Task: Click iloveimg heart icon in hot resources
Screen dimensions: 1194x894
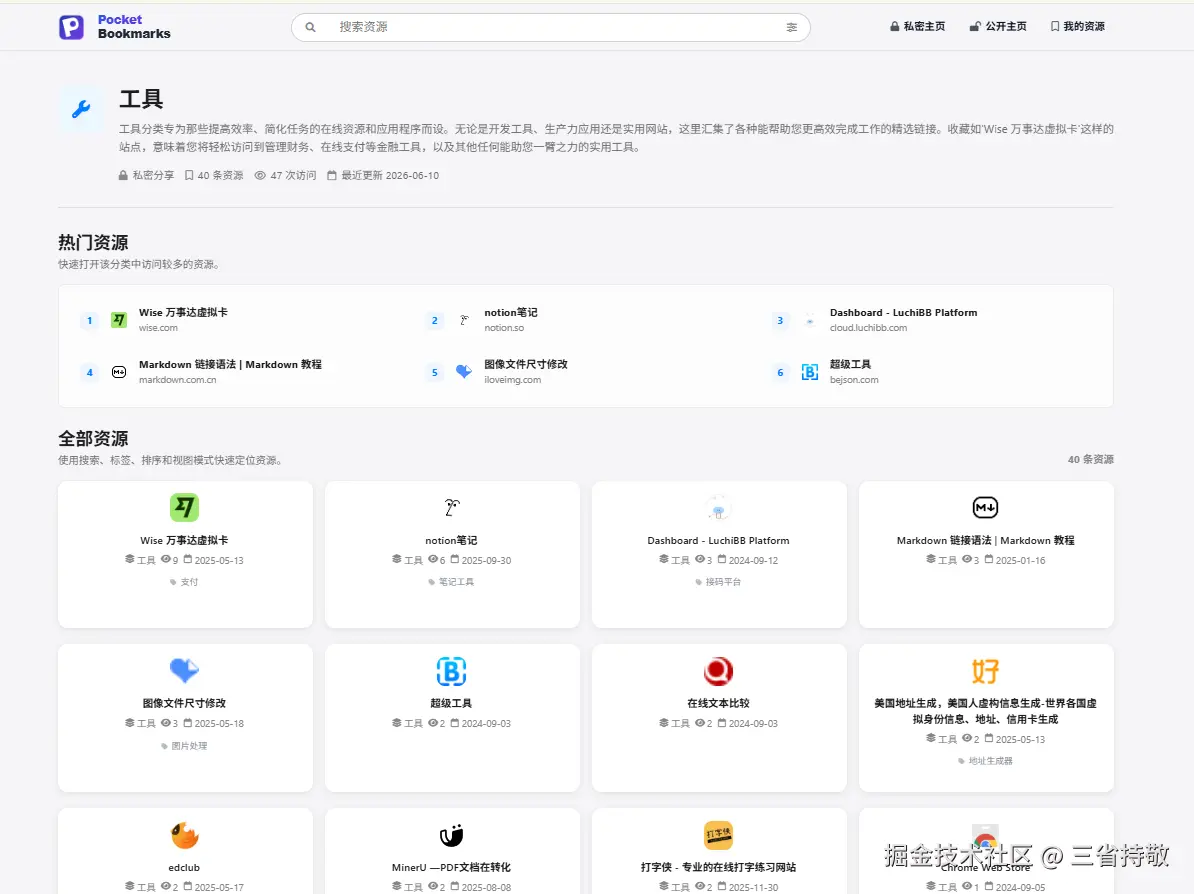Action: [x=464, y=372]
